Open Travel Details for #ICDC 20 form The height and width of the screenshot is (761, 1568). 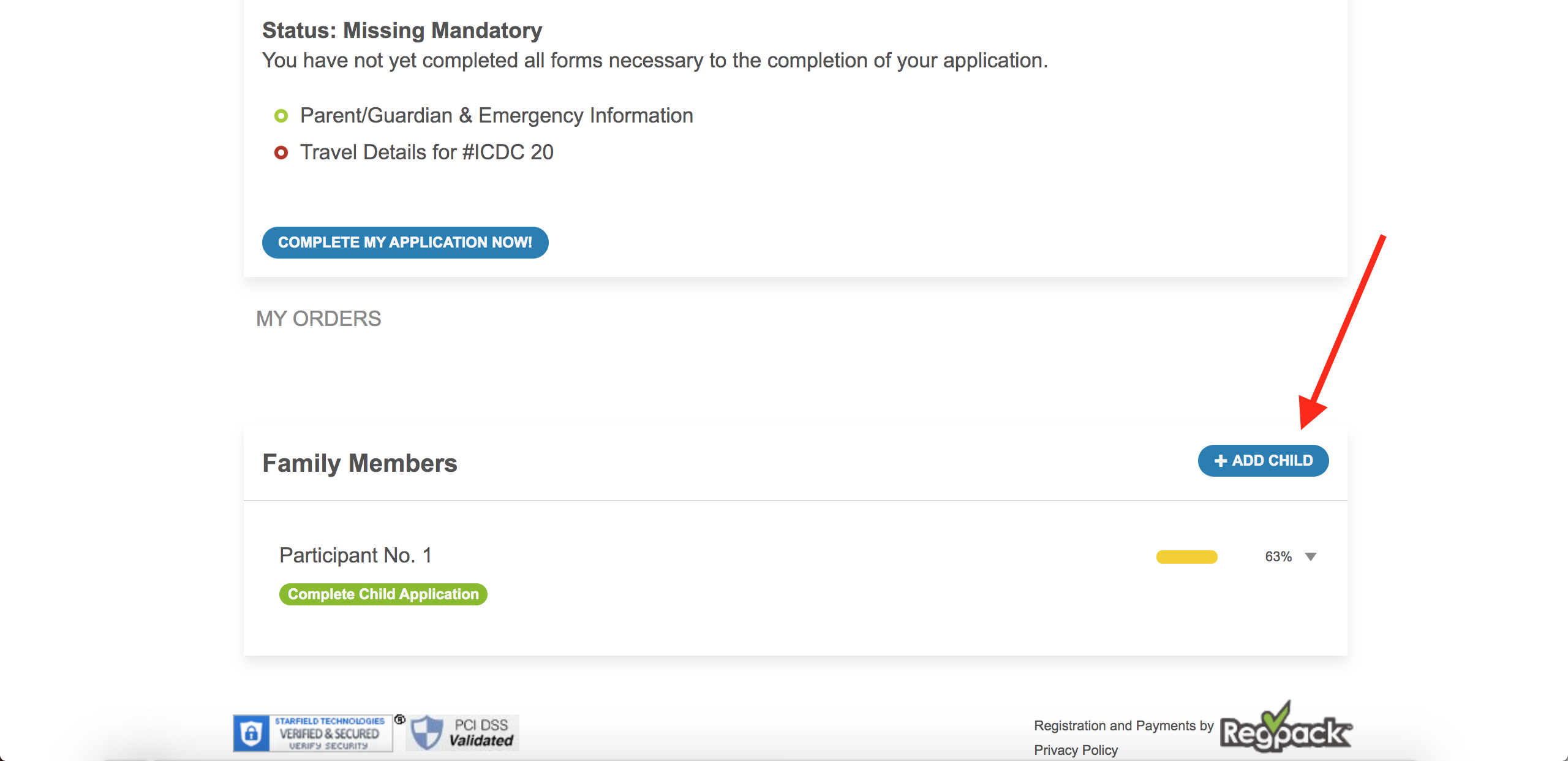pyautogui.click(x=427, y=153)
